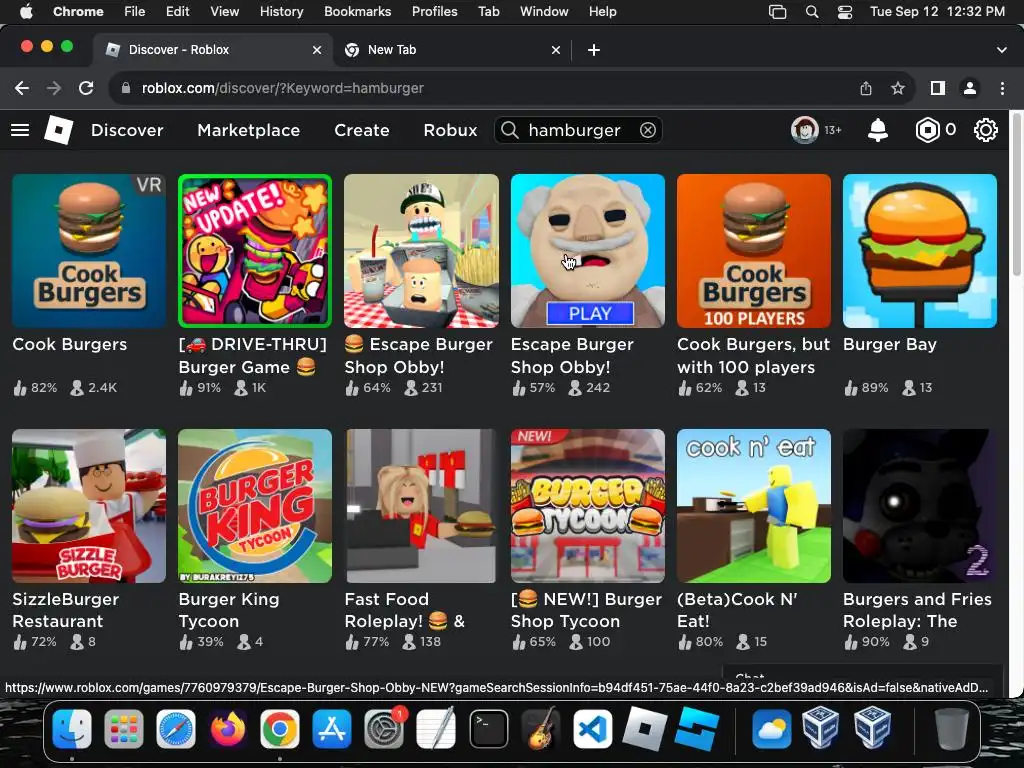Screen dimensions: 1024x768
Task: Open the Discover nav item
Action: [127, 130]
